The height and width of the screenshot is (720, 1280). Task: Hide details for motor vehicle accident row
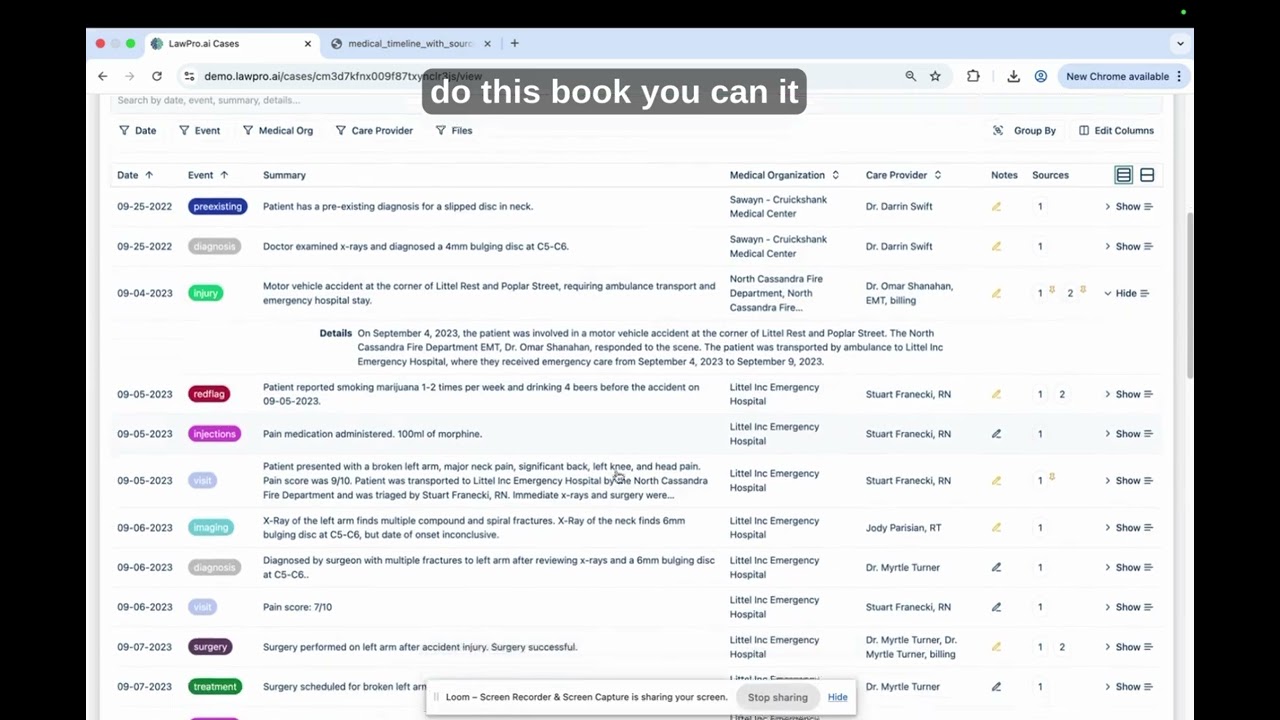(1126, 293)
